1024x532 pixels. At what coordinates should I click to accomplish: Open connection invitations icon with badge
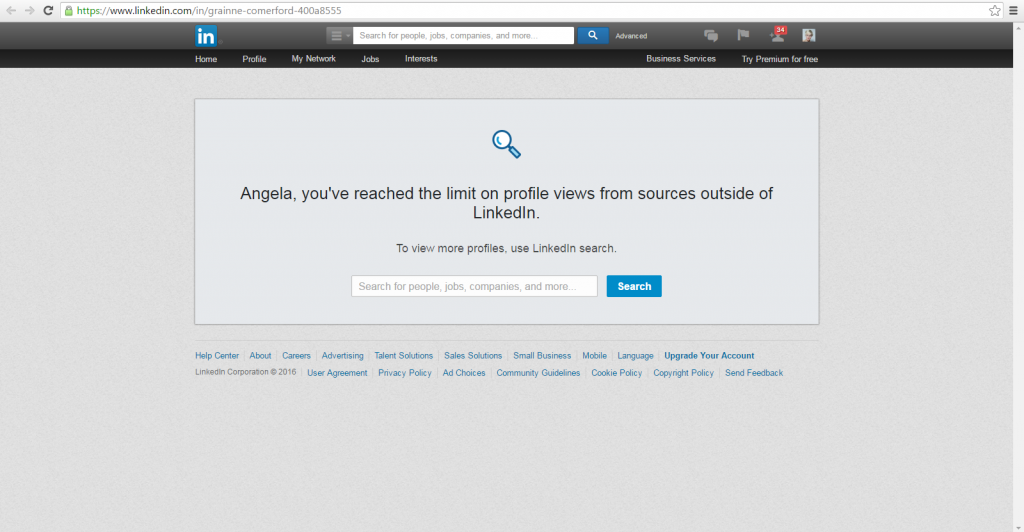pyautogui.click(x=777, y=36)
